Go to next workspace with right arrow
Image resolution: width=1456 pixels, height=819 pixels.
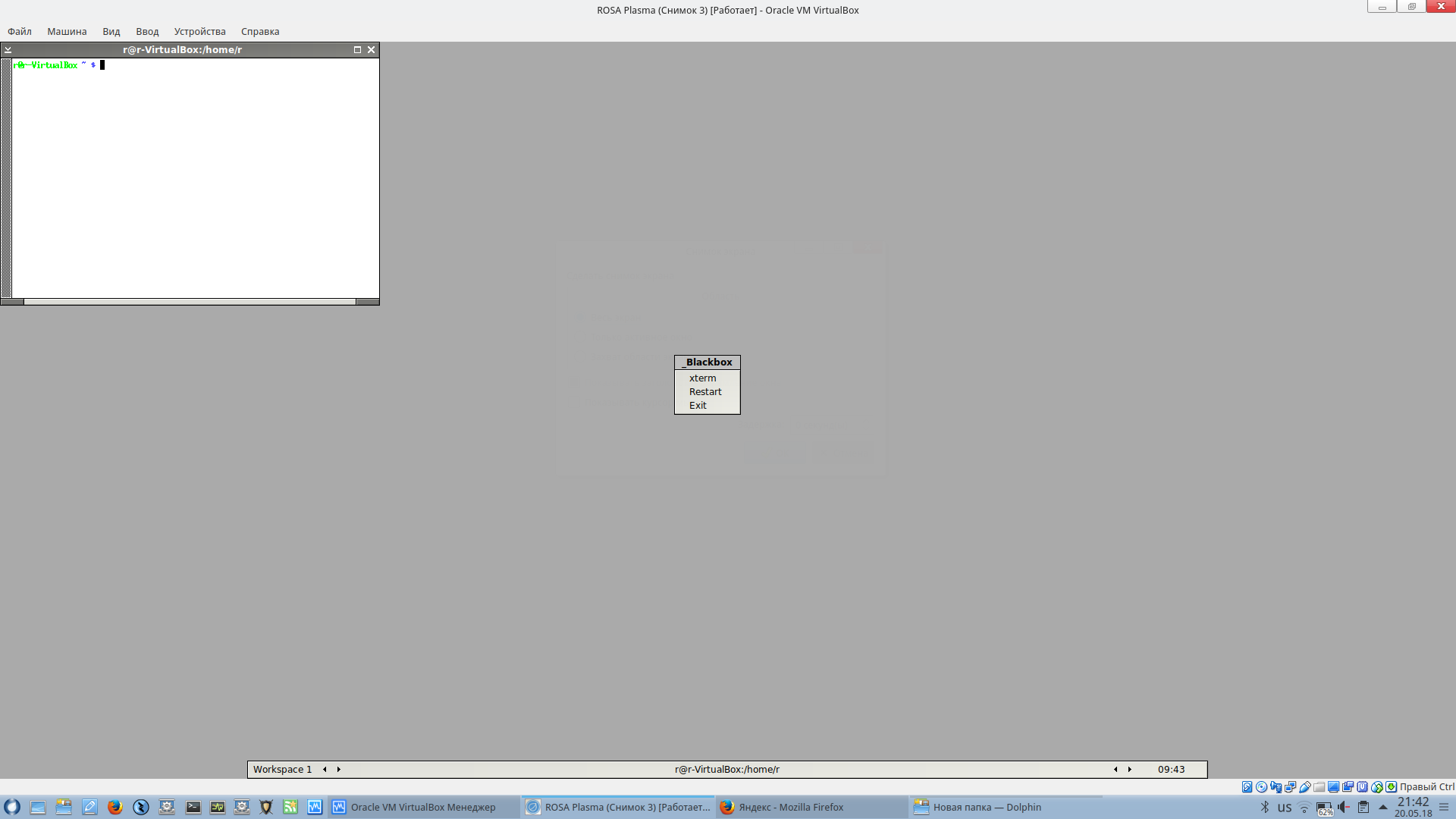(x=339, y=769)
